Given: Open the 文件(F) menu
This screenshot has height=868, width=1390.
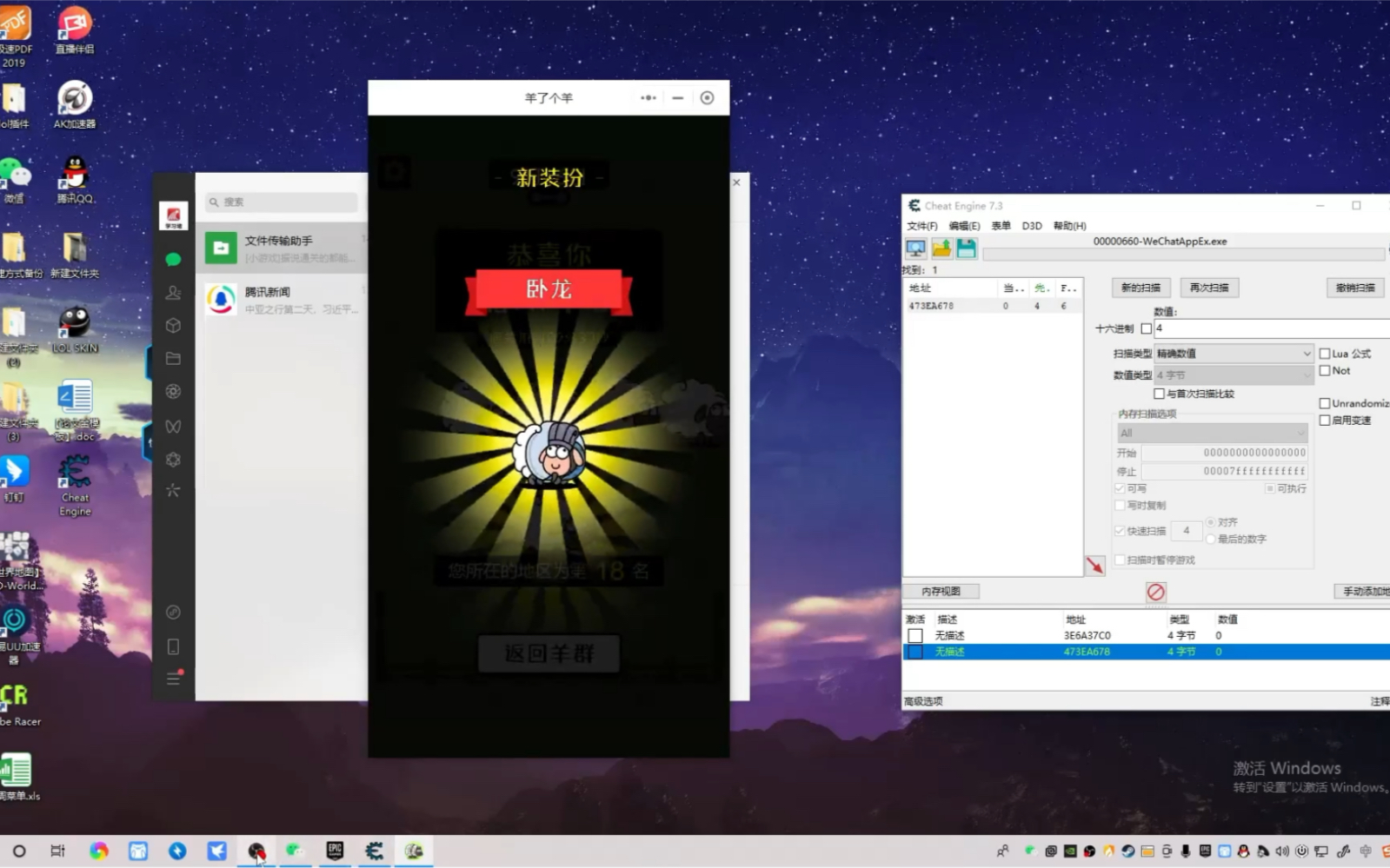Looking at the screenshot, I should tap(922, 226).
